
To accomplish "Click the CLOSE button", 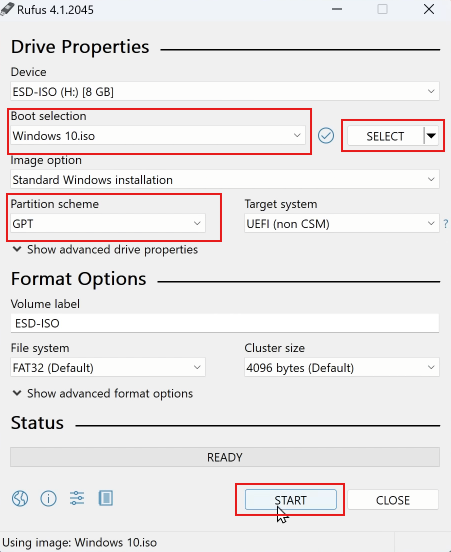I will (x=393, y=500).
